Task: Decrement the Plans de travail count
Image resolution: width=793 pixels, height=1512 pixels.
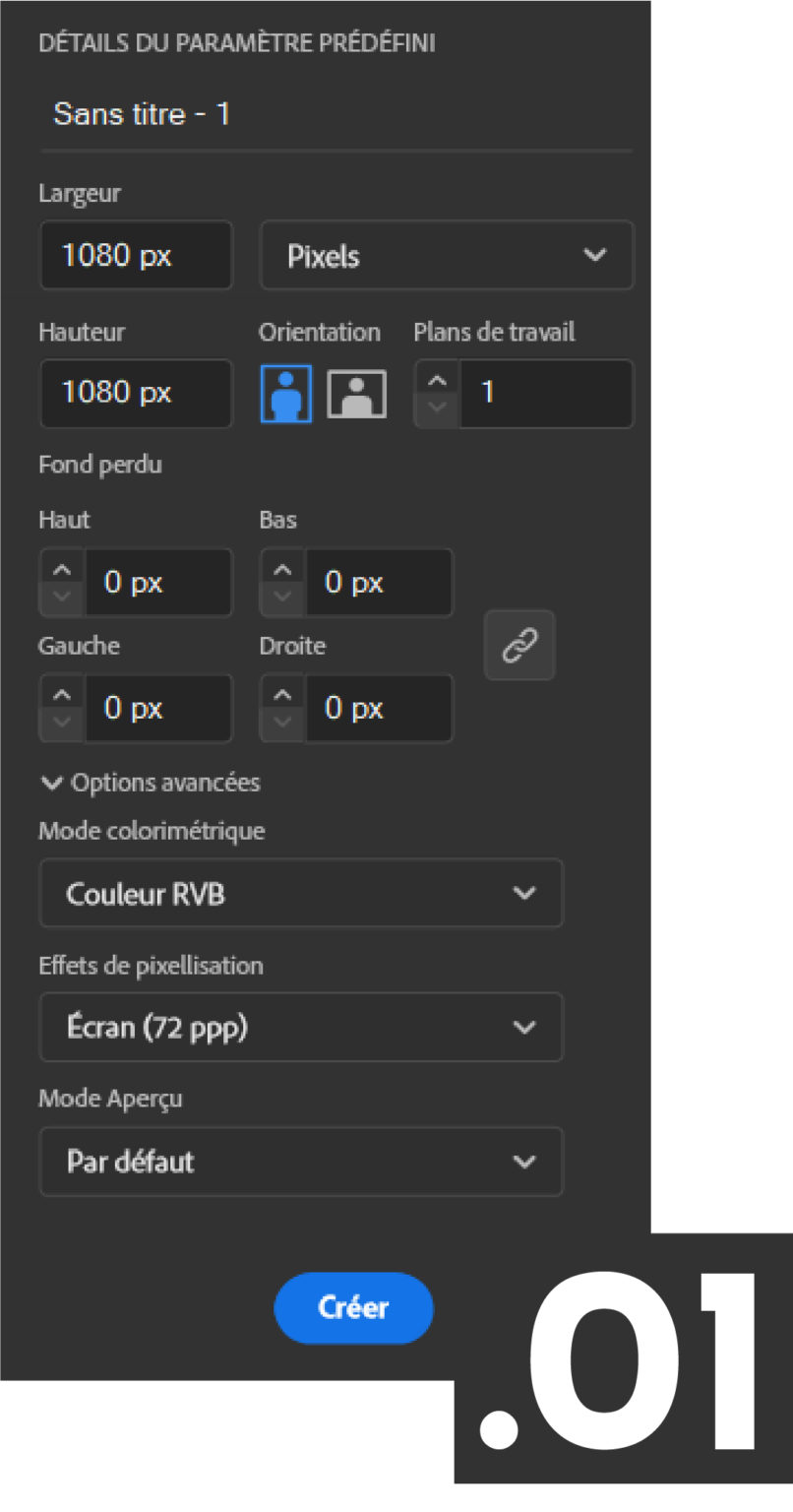Action: point(436,406)
